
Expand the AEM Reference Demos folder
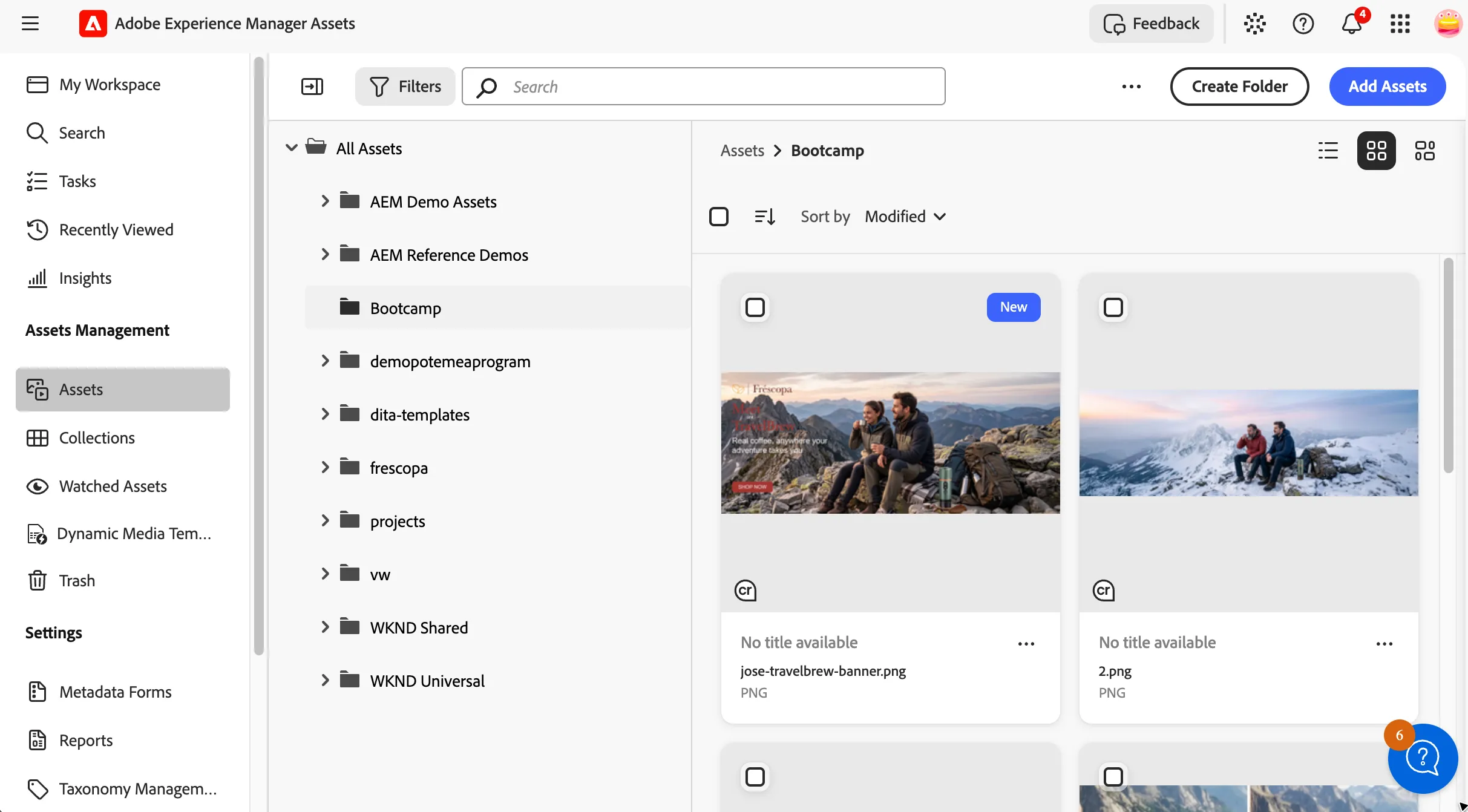325,254
